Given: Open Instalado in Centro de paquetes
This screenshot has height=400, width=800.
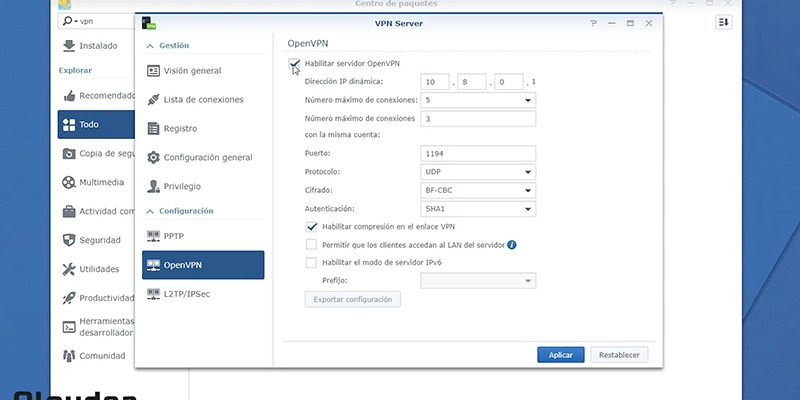Looking at the screenshot, I should click(x=96, y=46).
